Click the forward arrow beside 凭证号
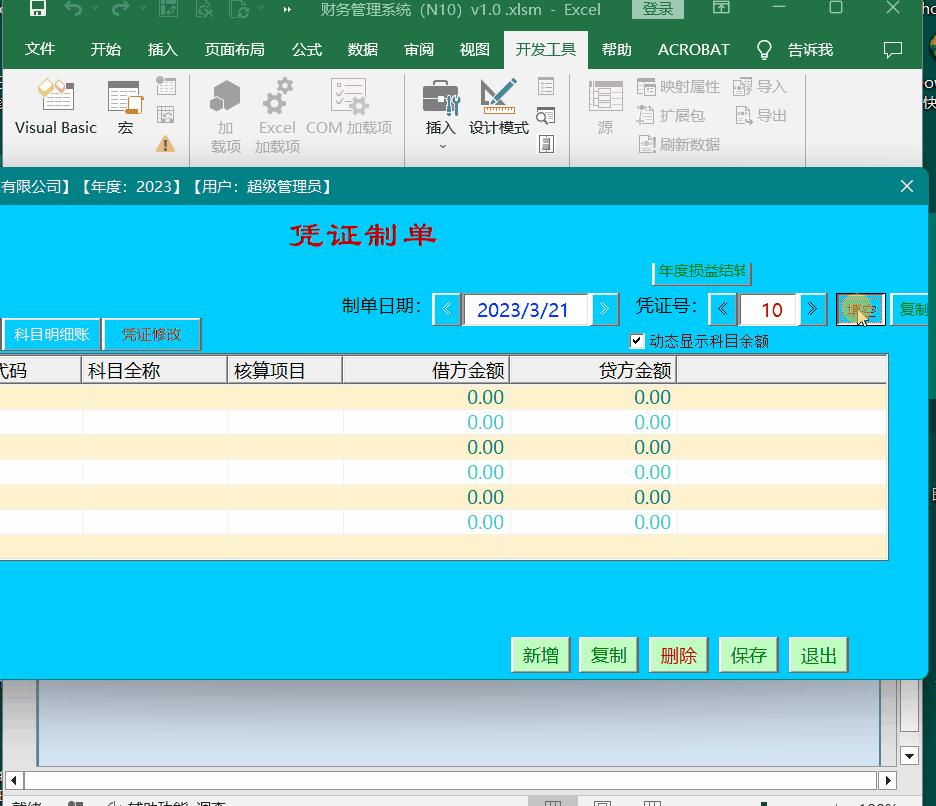The width and height of the screenshot is (936, 806). (x=812, y=310)
